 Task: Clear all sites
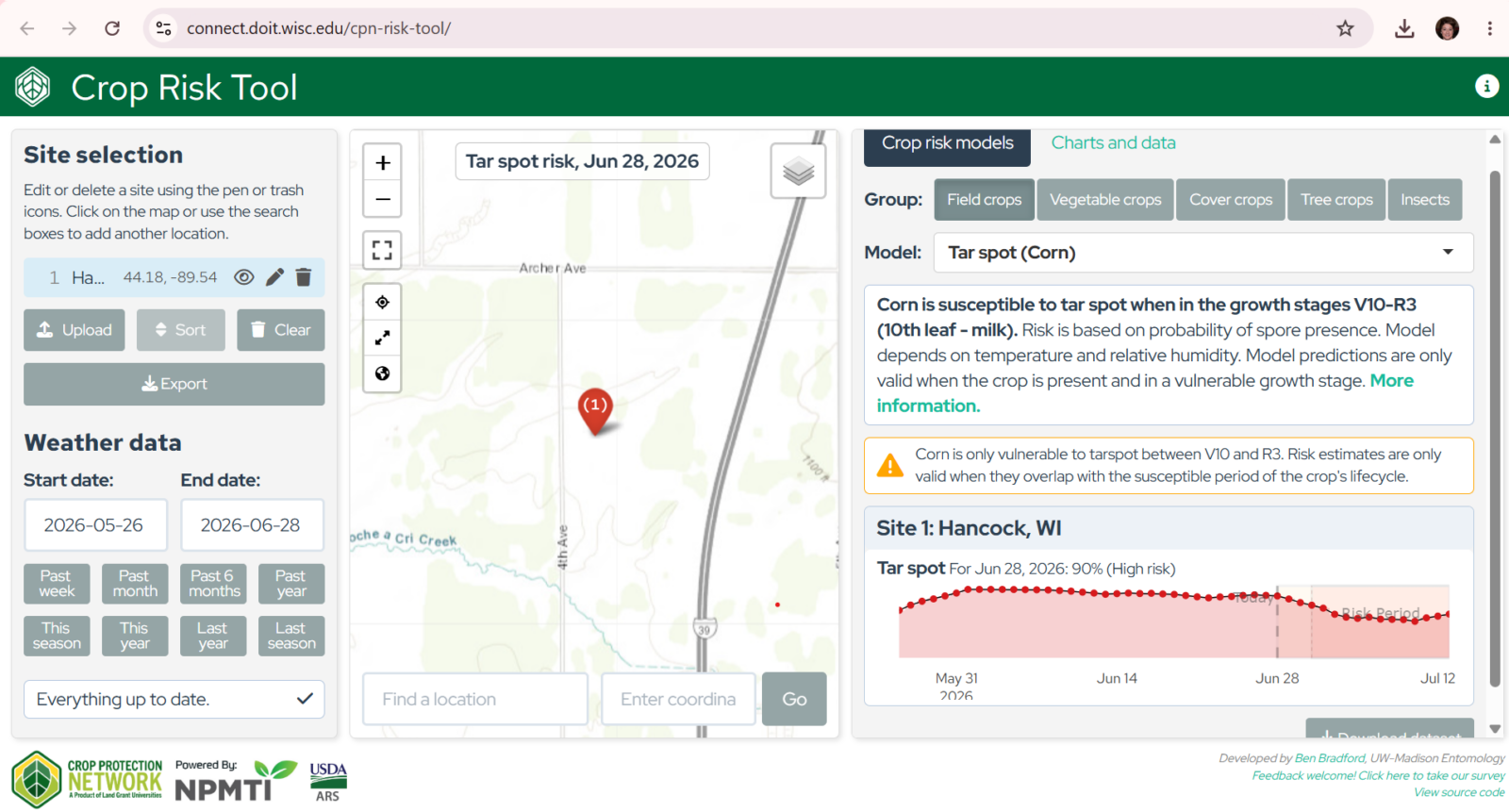pos(281,330)
